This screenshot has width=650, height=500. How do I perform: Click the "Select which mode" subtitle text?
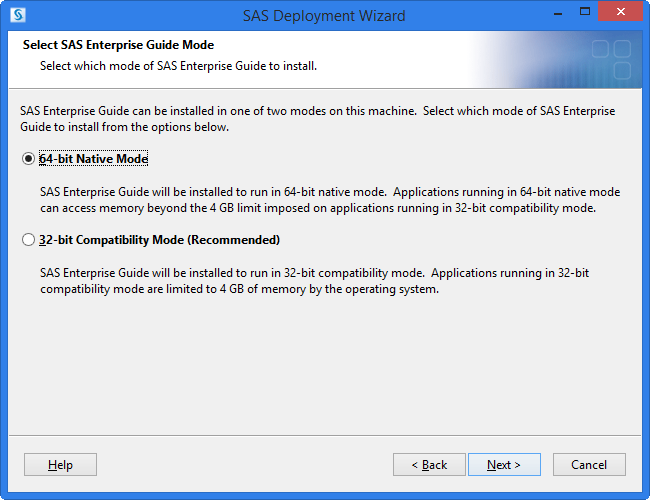(178, 66)
